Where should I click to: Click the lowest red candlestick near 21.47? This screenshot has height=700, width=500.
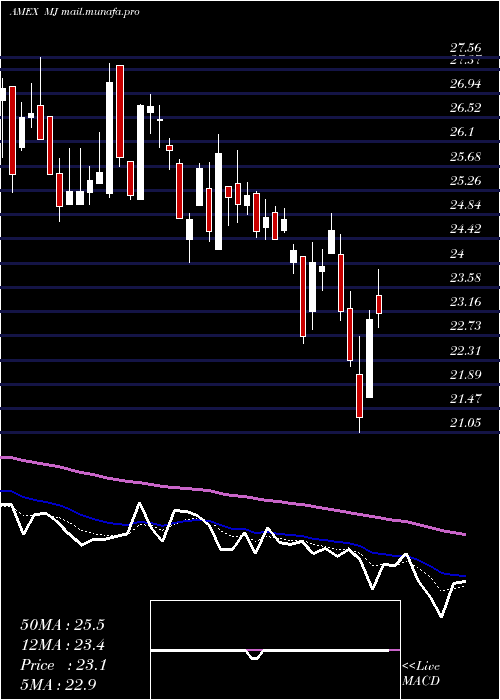tap(359, 396)
